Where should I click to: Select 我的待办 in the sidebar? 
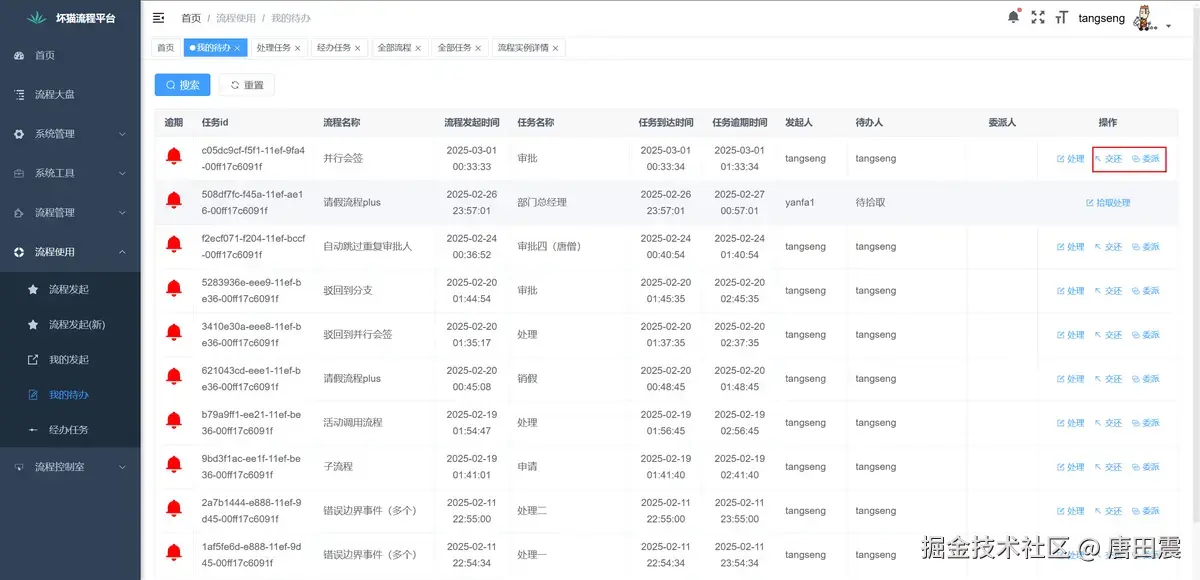coord(70,395)
